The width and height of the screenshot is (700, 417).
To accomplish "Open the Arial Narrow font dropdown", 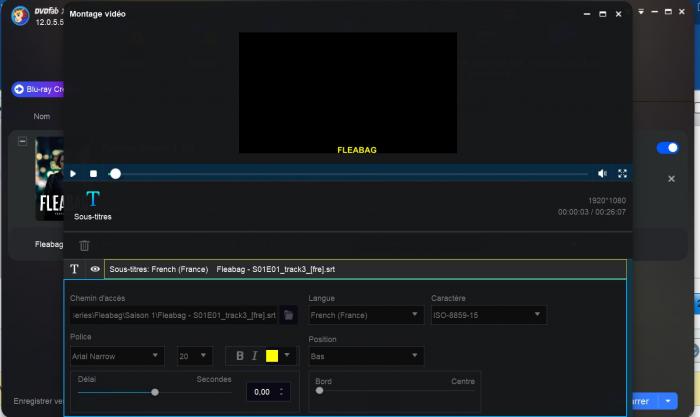I will (117, 356).
